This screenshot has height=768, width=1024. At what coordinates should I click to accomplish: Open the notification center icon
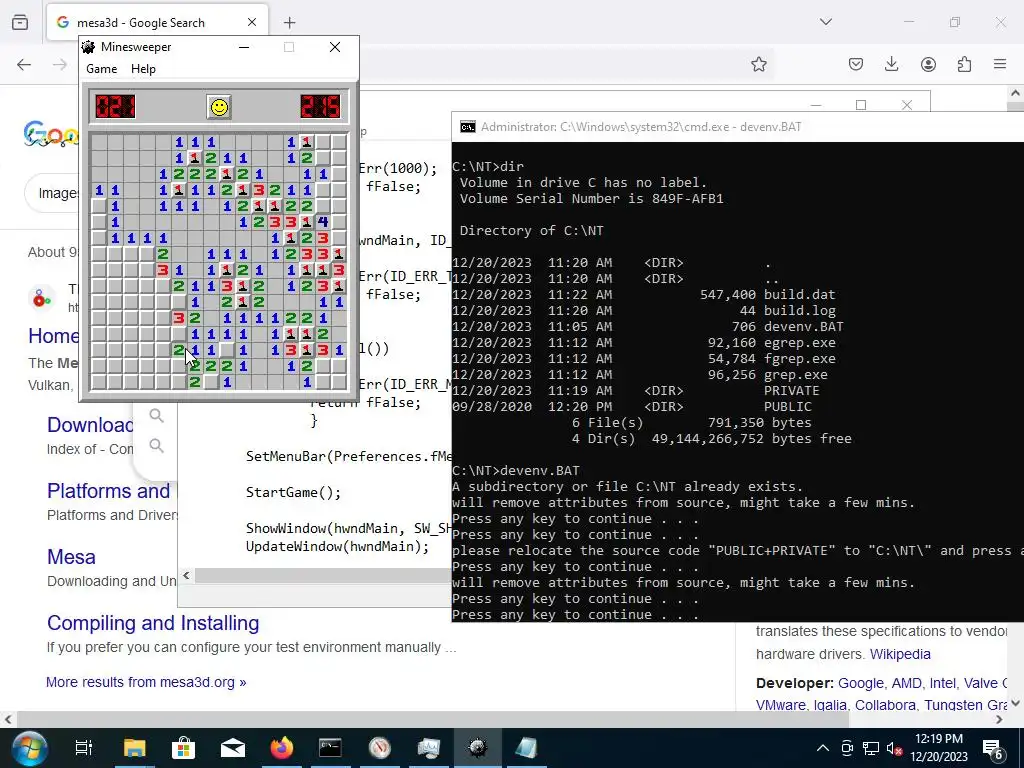[x=993, y=749]
